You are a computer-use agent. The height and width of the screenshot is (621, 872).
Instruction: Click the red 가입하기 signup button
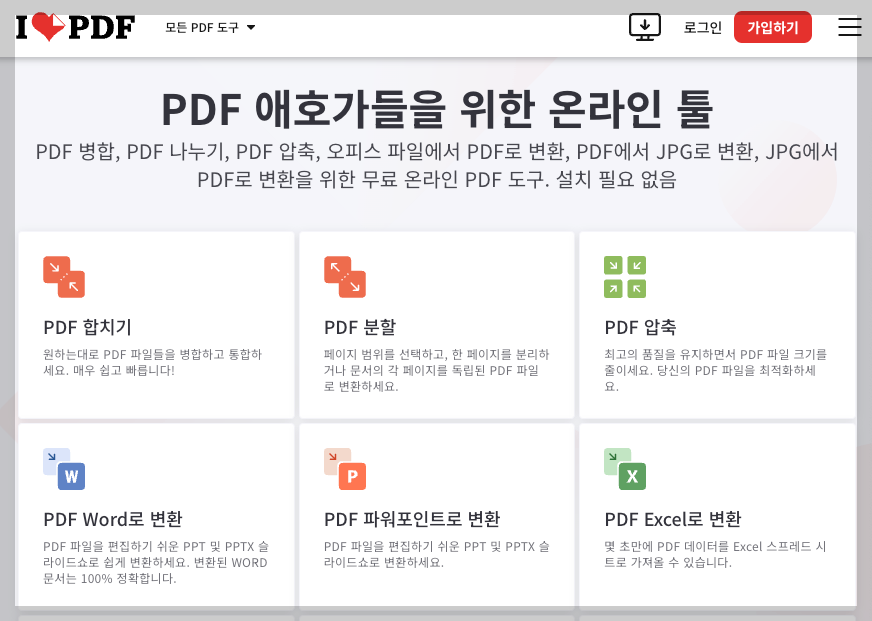pos(772,27)
